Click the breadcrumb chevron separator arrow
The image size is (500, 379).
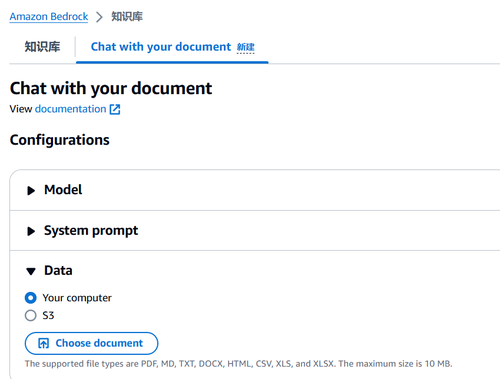click(99, 17)
